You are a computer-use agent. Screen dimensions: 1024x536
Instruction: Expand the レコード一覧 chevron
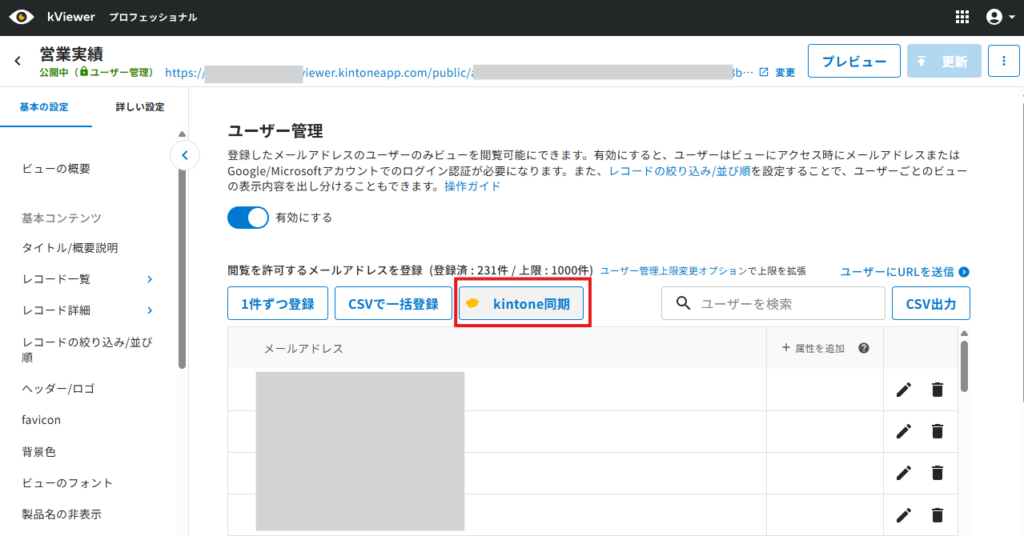(x=150, y=279)
